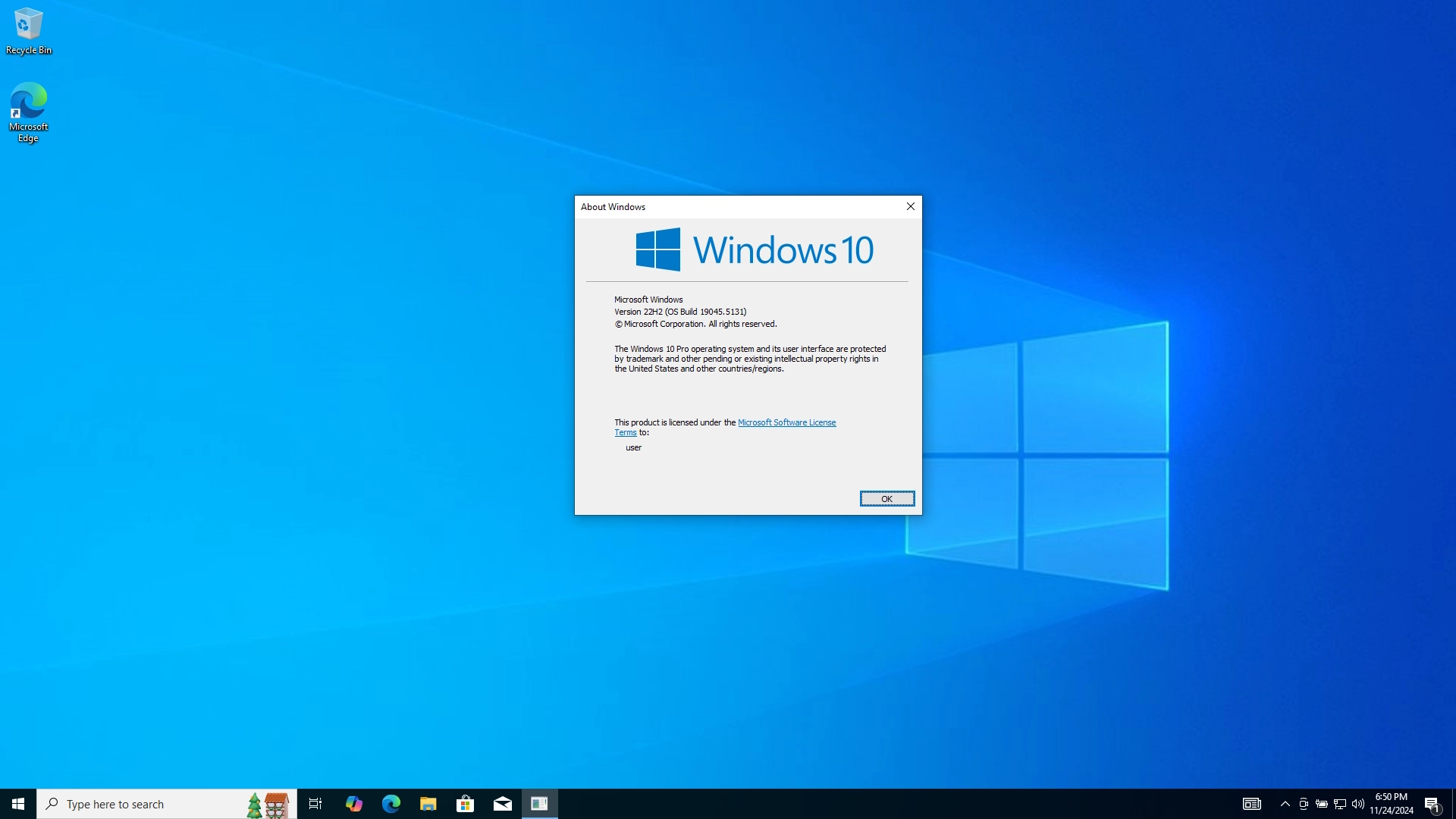The width and height of the screenshot is (1456, 819).
Task: Expand the hidden icons tray chevron
Action: [x=1285, y=804]
